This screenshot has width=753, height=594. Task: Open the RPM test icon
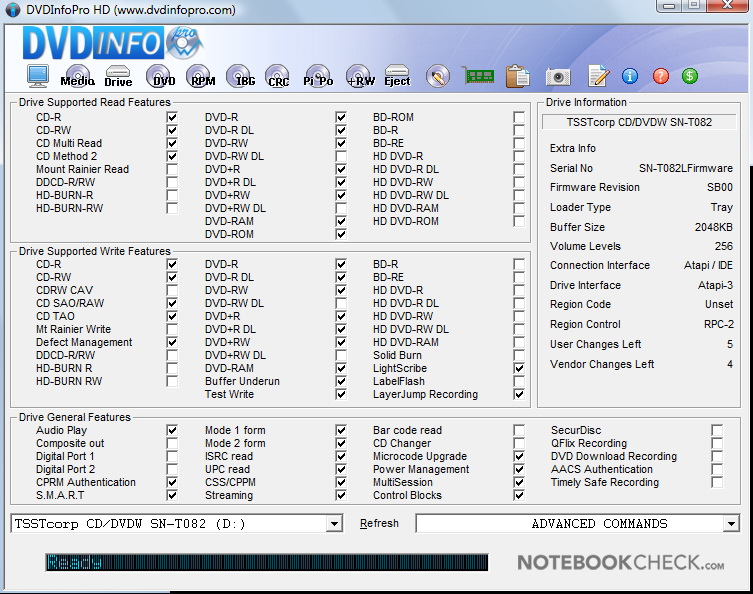click(x=201, y=76)
